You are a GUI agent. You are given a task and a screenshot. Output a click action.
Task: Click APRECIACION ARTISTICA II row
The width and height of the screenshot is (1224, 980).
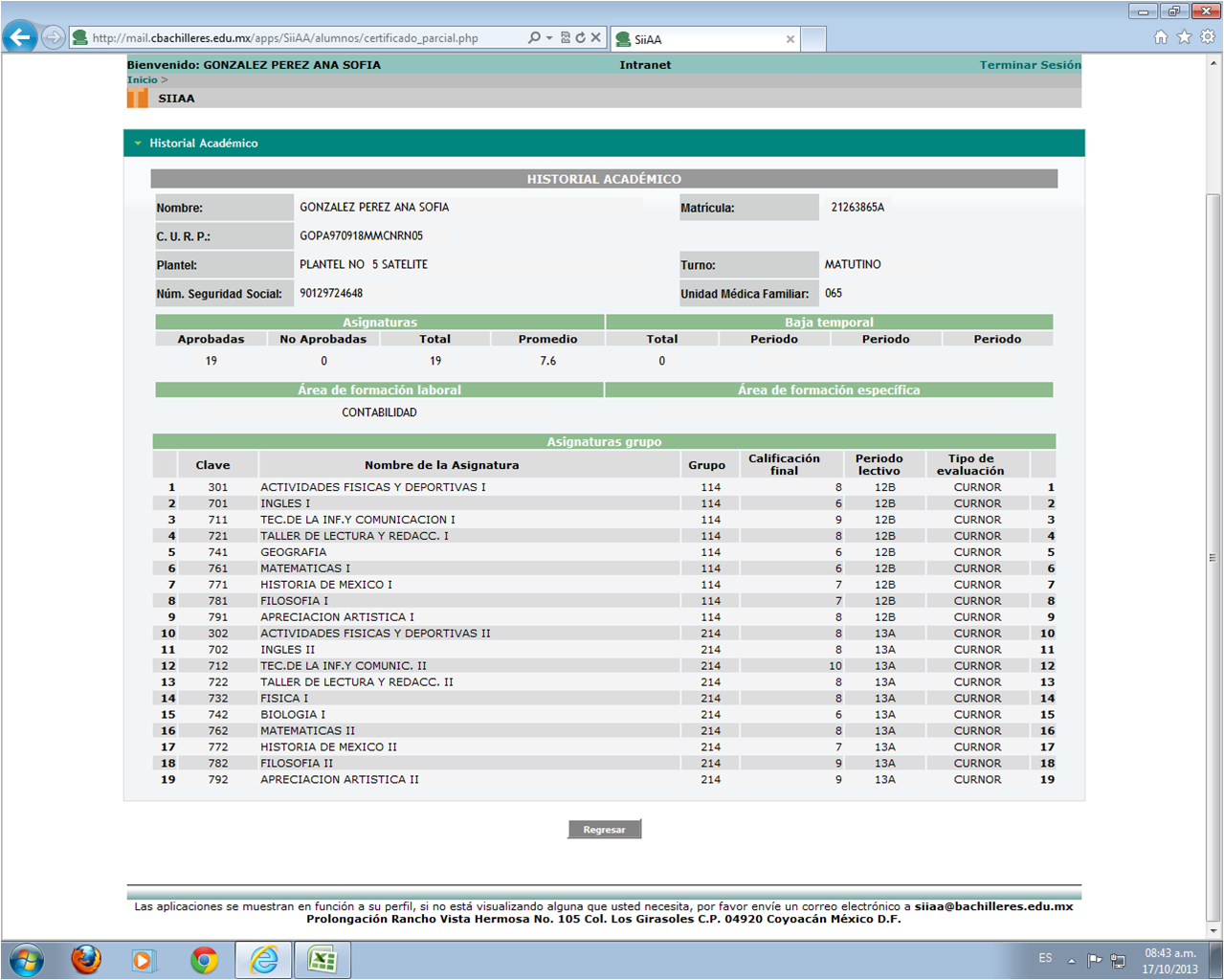click(605, 780)
